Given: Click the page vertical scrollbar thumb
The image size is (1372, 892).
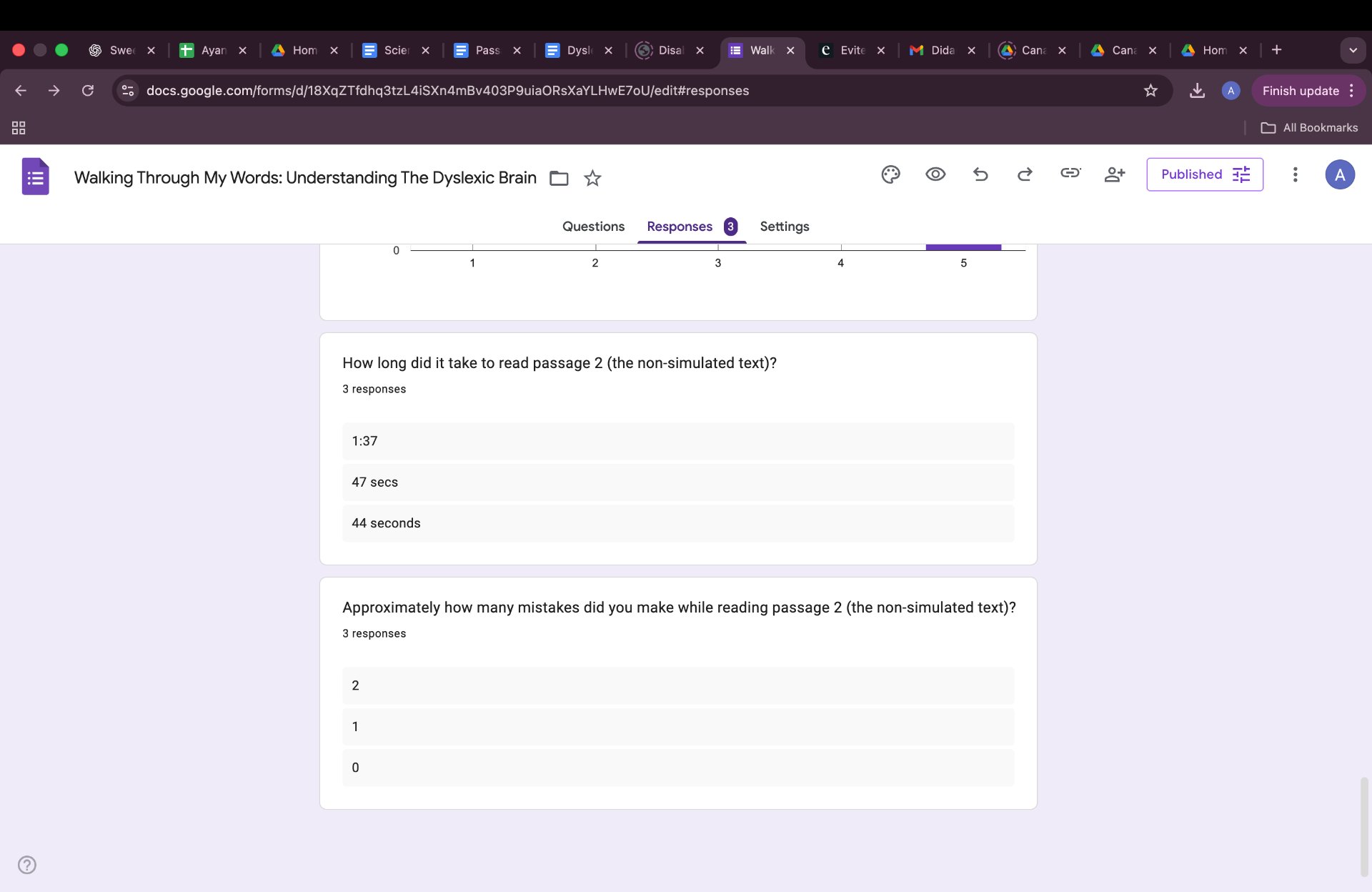Looking at the screenshot, I should pos(1365,826).
